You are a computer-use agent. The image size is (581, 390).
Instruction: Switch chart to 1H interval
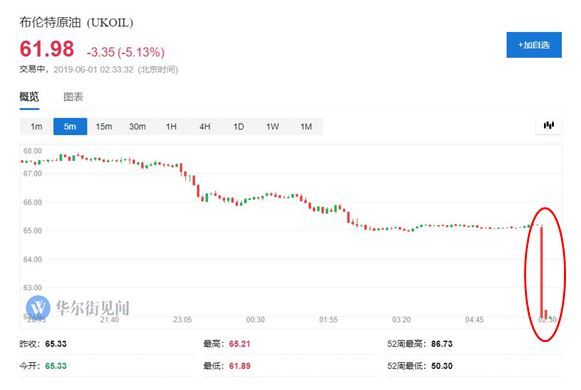171,127
